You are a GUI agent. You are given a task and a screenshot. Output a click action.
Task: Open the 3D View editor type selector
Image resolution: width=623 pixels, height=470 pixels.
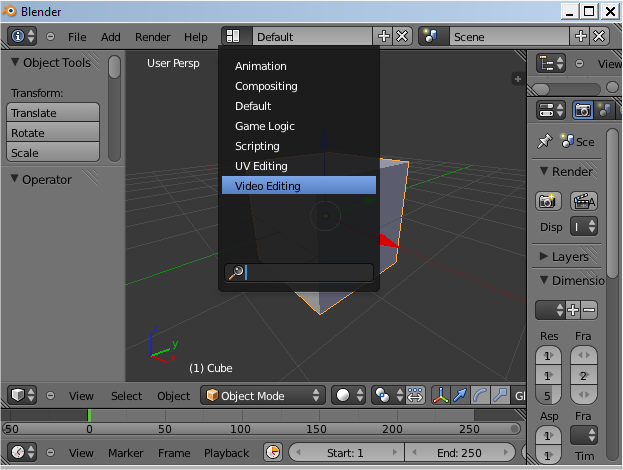pos(22,395)
